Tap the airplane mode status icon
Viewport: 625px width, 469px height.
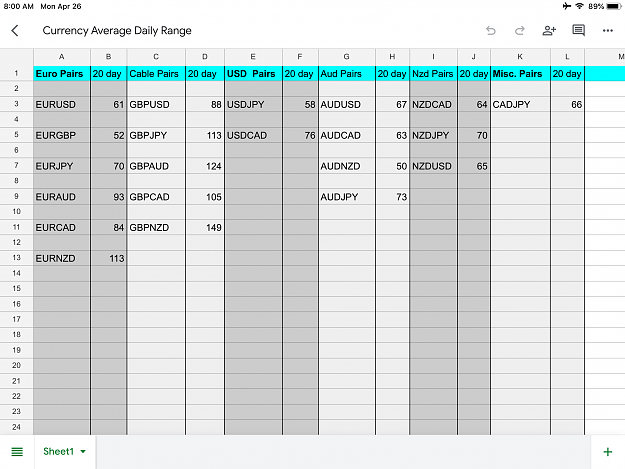(566, 6)
